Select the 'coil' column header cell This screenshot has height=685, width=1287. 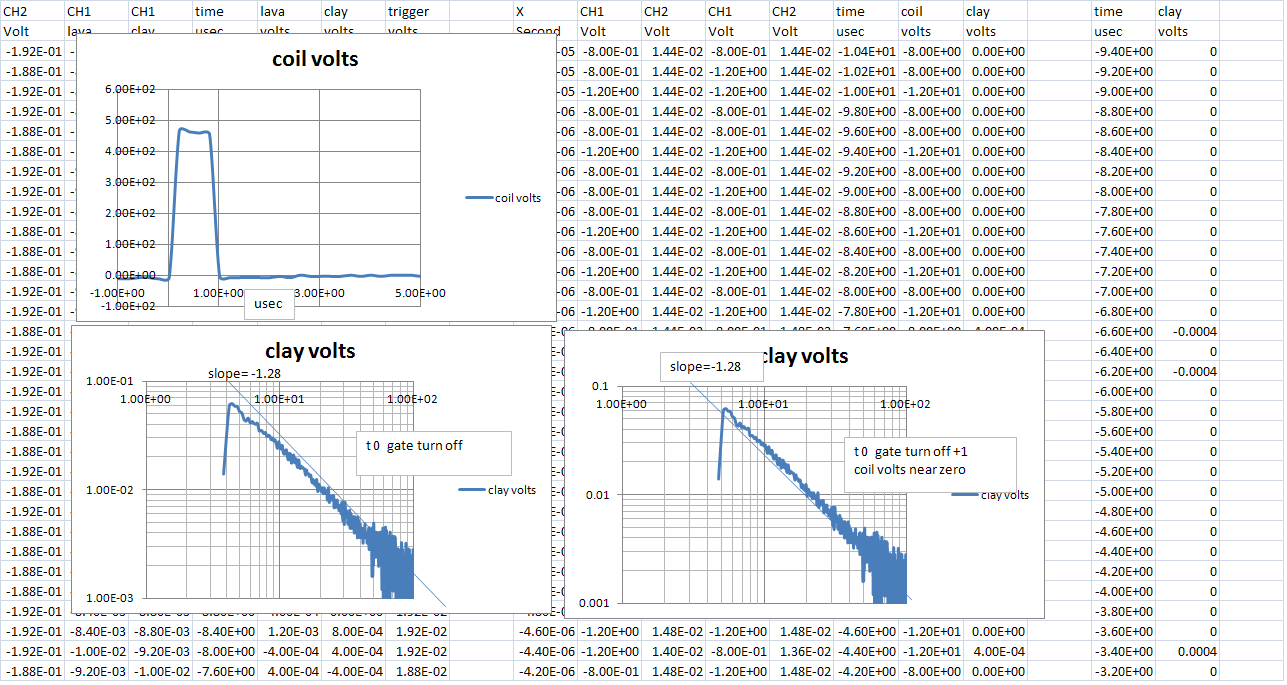[x=931, y=11]
